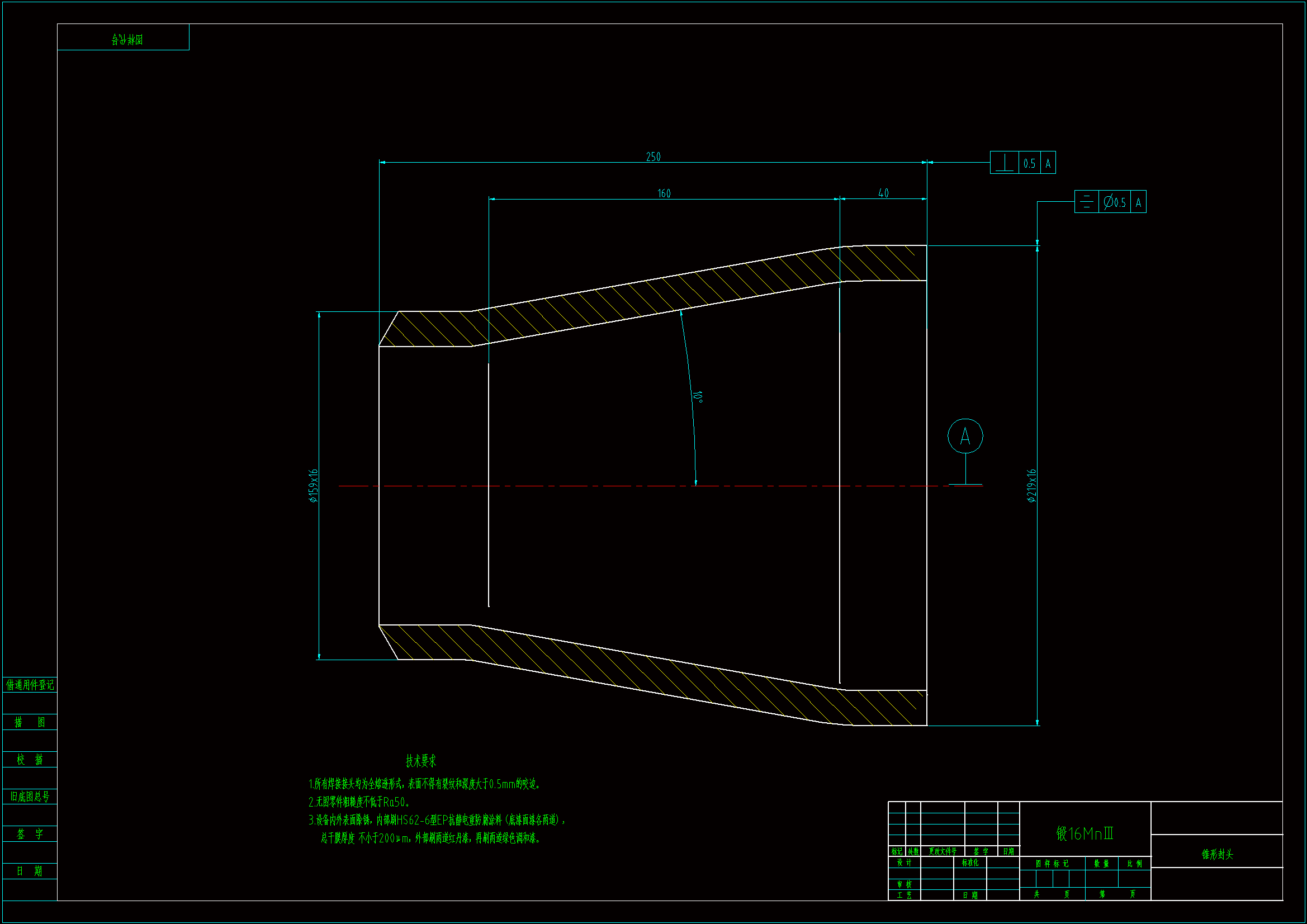The image size is (1307, 924).
Task: Click the mirrored drawing number box top-left
Action: click(x=124, y=37)
